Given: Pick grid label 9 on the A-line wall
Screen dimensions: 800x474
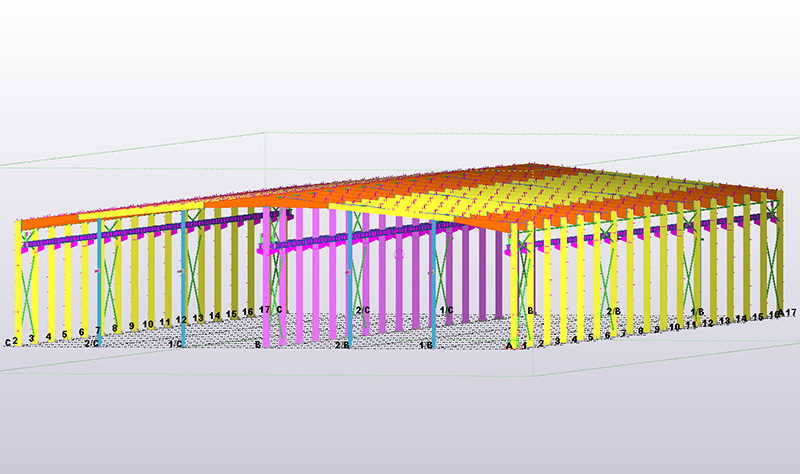Looking at the screenshot, I should coord(657,328).
